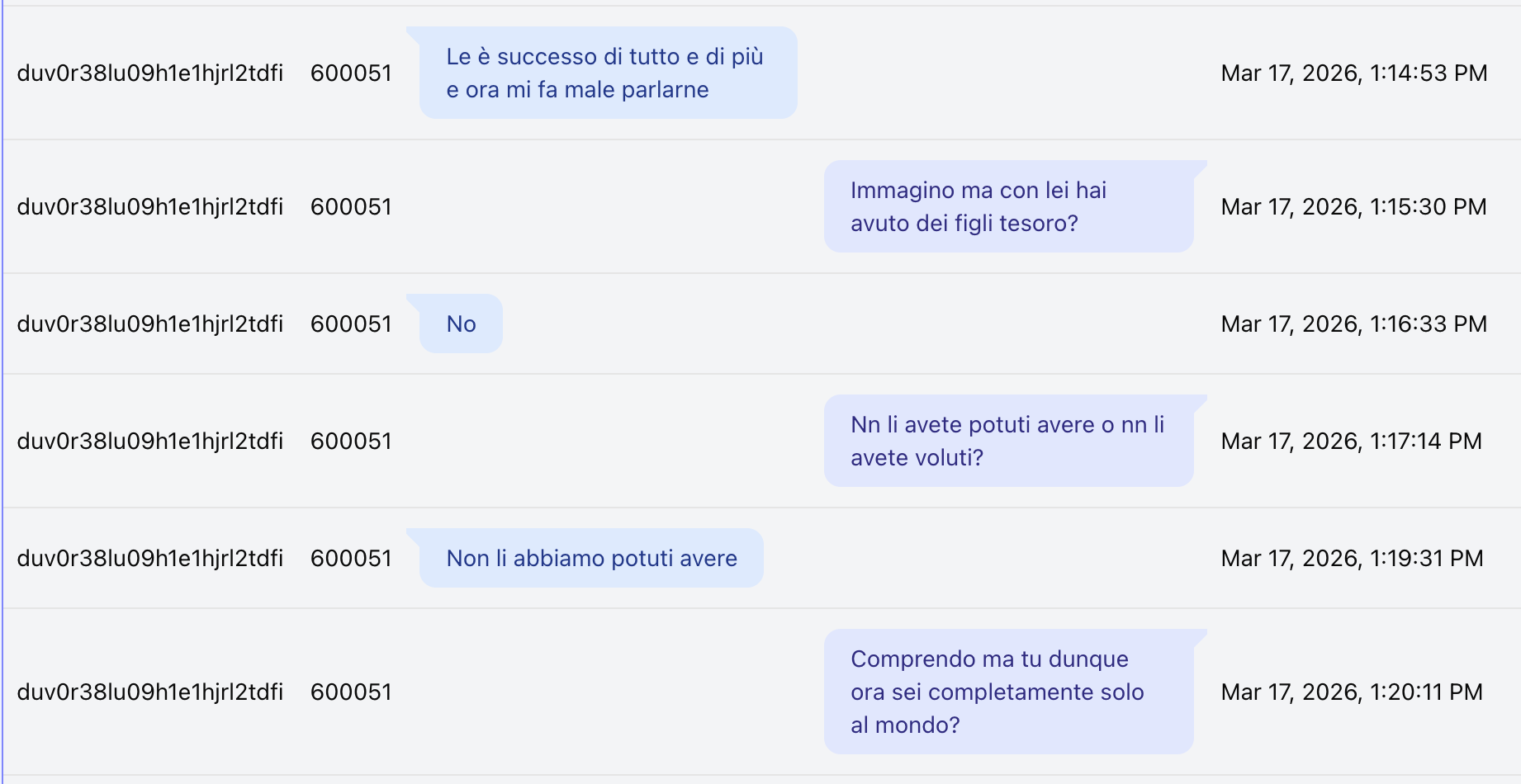Click the 1:17:14 PM timestamp
This screenshot has height=784, width=1521.
[1351, 441]
